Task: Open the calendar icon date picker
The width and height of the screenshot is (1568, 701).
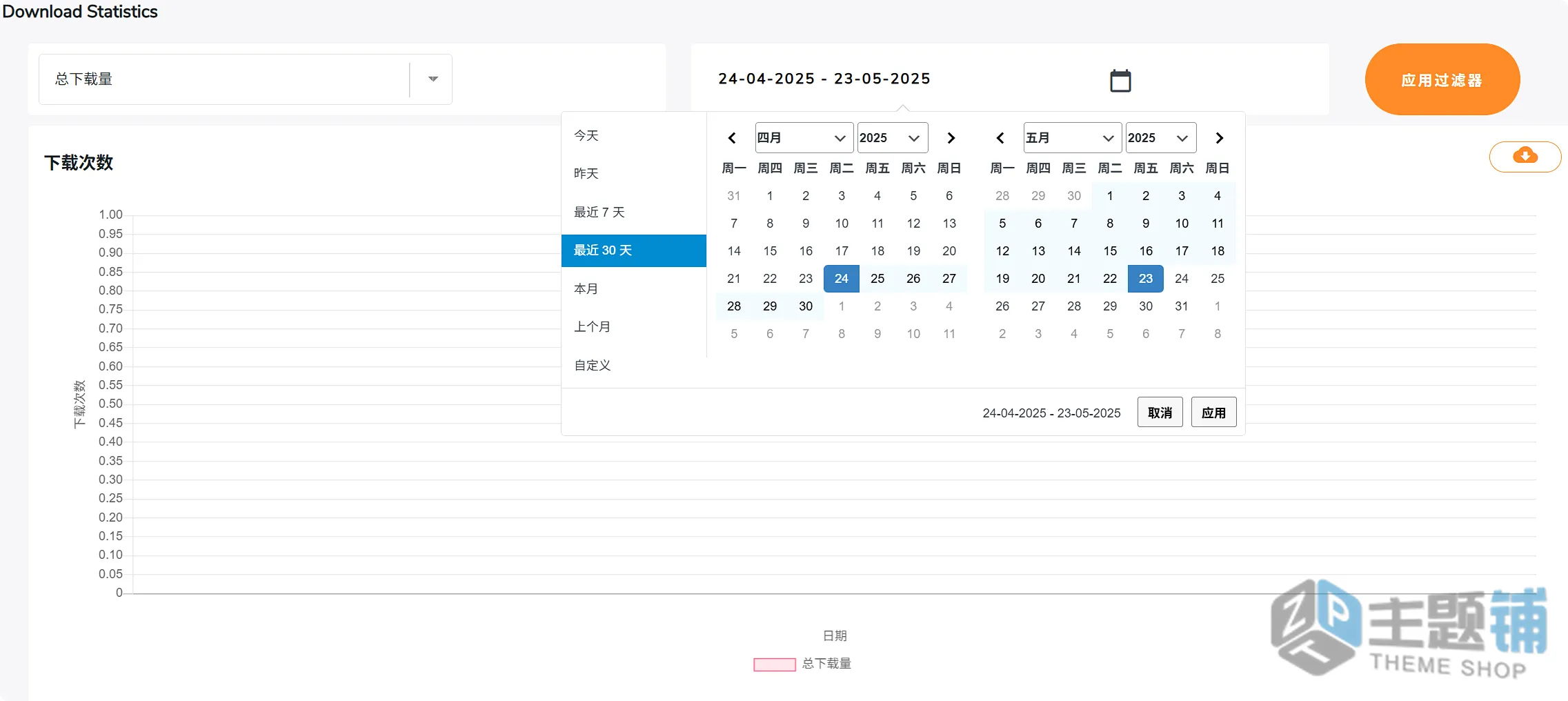Action: pos(1120,80)
